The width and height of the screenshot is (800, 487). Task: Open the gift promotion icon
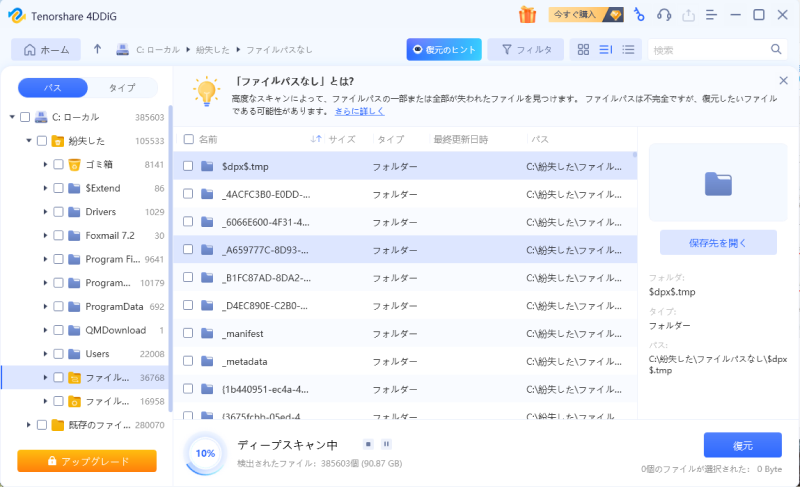point(527,15)
